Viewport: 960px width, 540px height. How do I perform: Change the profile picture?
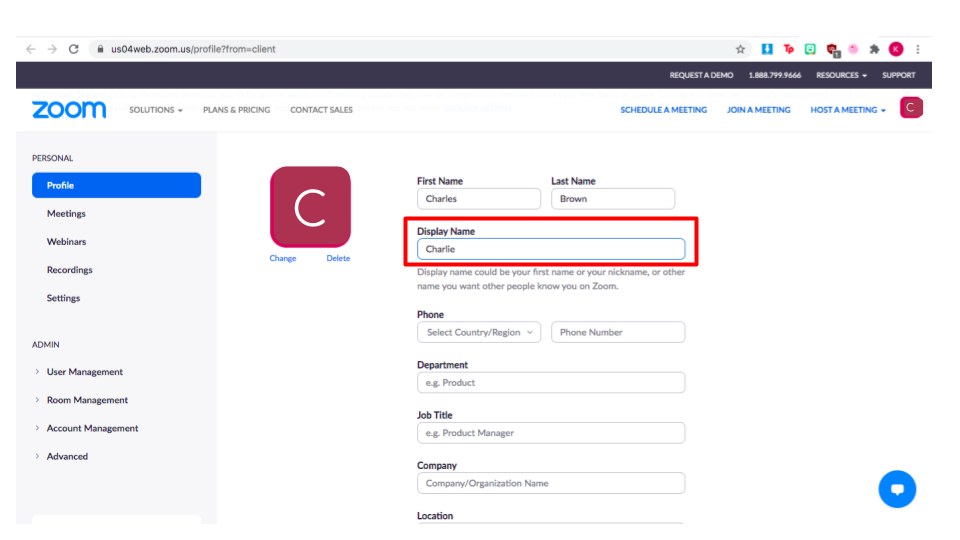283,258
